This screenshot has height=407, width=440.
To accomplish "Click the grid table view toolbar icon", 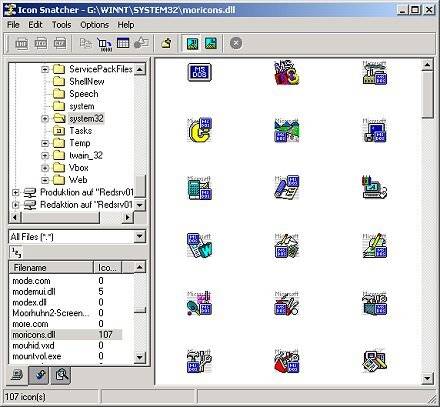I will coord(123,43).
